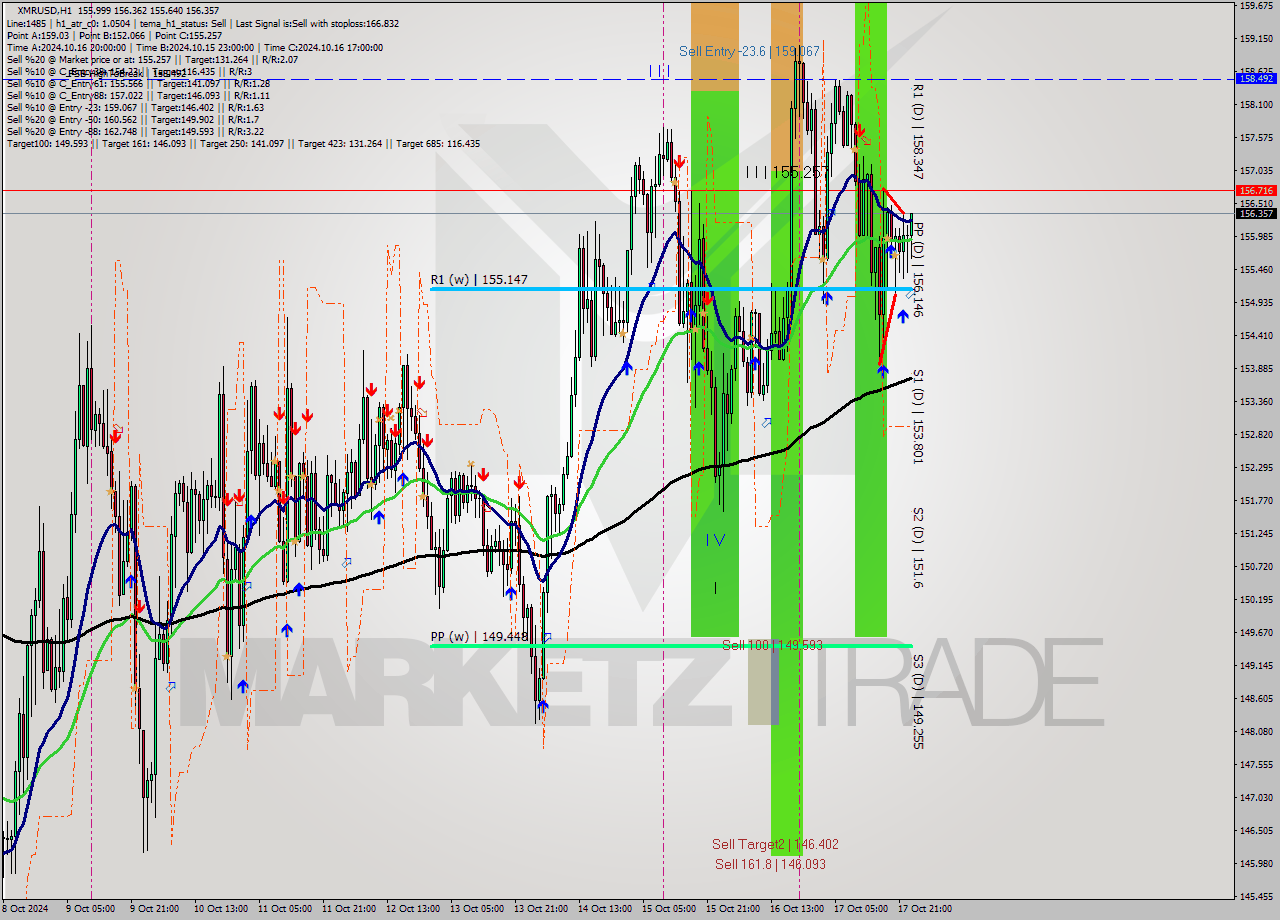The image size is (1280, 920).
Task: Click the '14 Oct 13:00' time label
Action: (605, 909)
